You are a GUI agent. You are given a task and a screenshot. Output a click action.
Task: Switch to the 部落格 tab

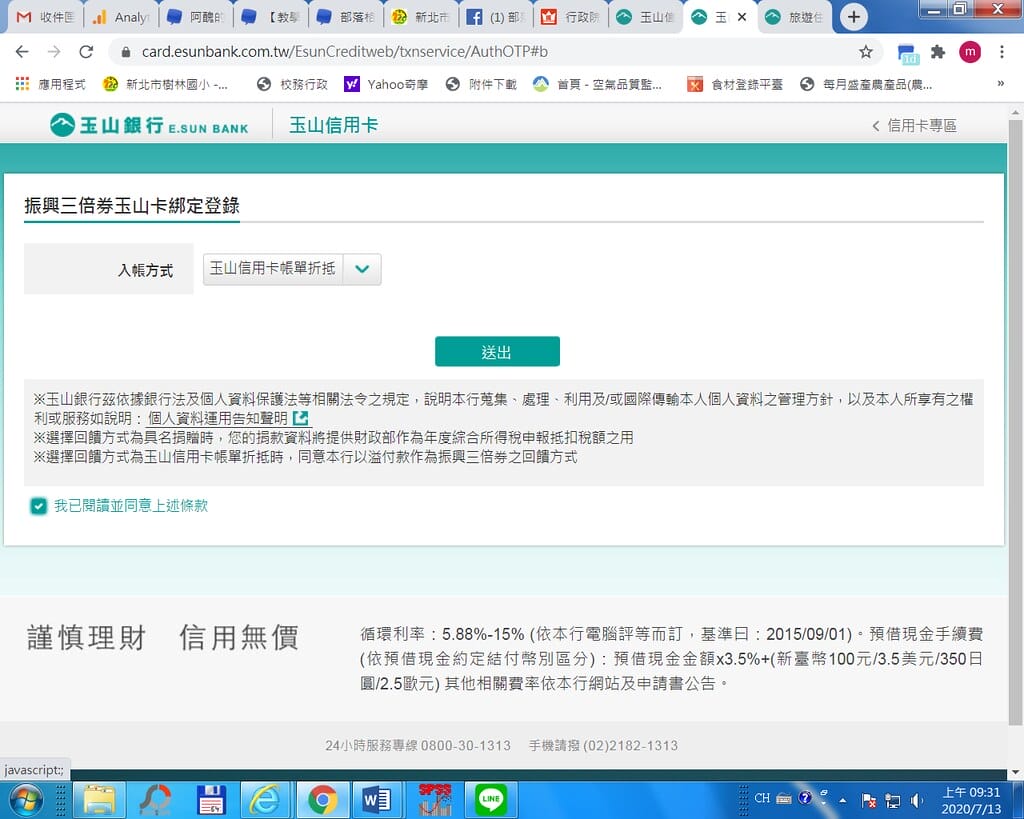(347, 17)
